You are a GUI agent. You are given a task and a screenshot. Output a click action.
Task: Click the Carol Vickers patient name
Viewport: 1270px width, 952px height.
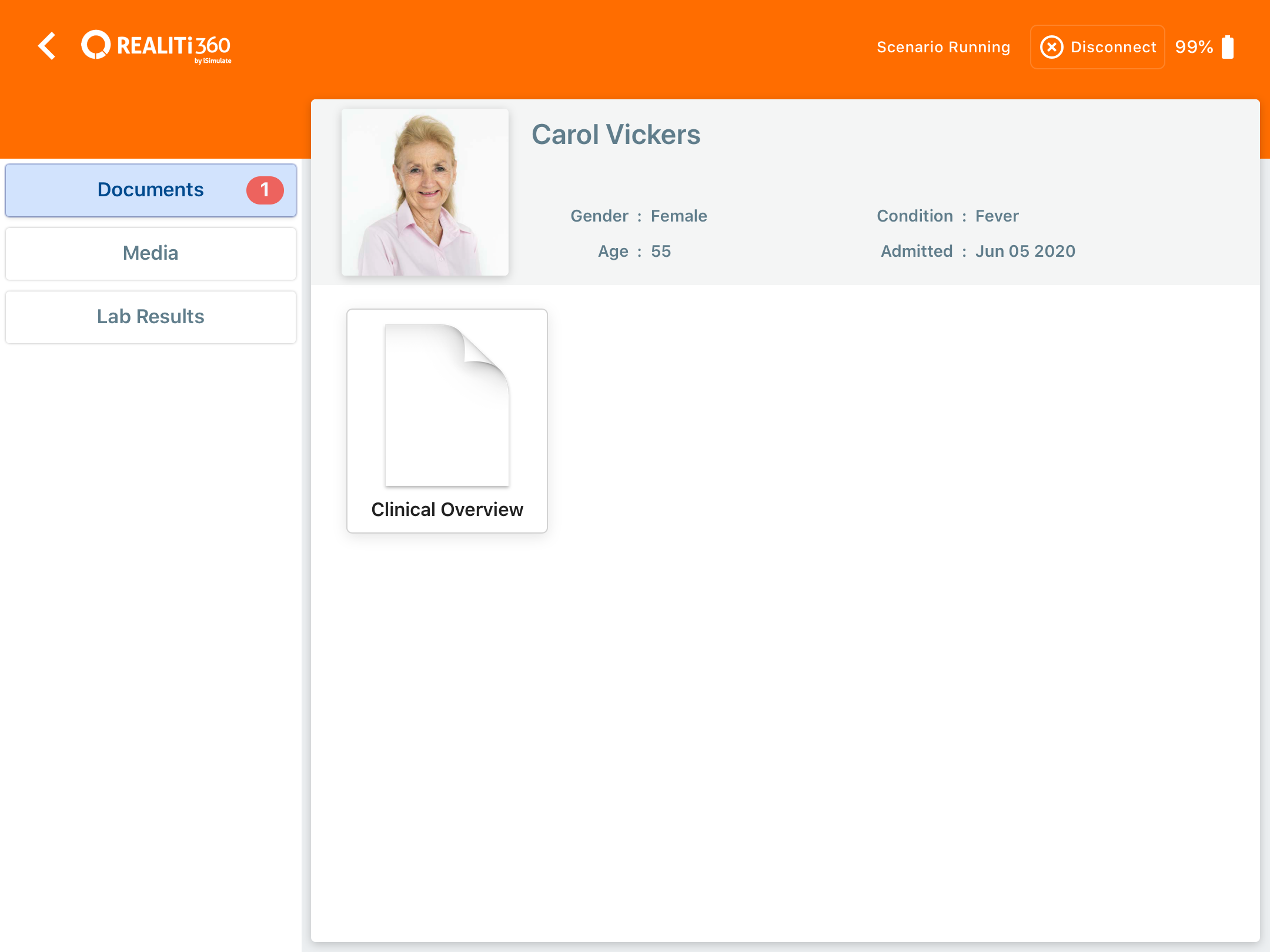point(616,135)
